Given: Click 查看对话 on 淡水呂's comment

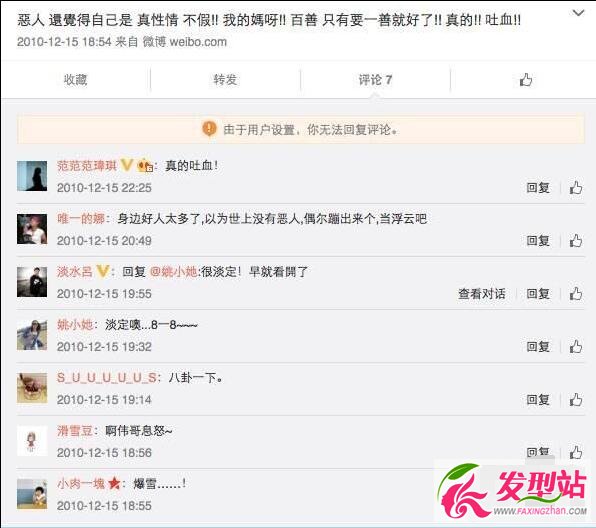Looking at the screenshot, I should [482, 294].
